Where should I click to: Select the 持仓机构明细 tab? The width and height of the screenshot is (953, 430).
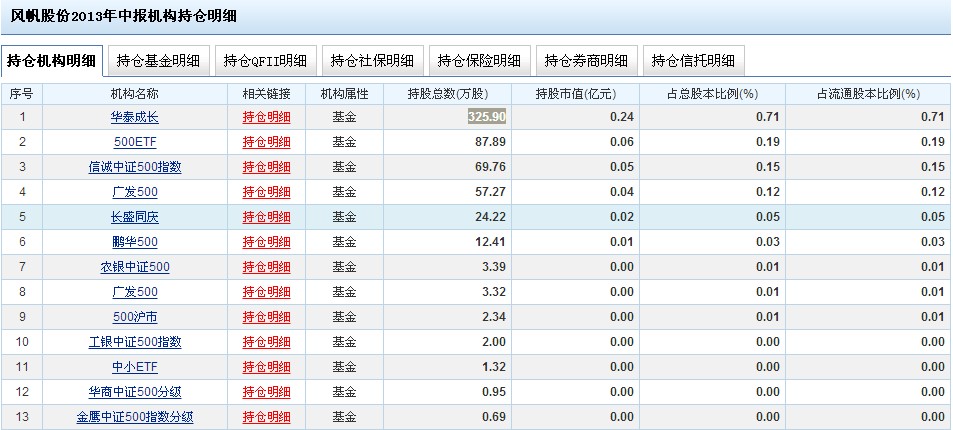coord(52,60)
